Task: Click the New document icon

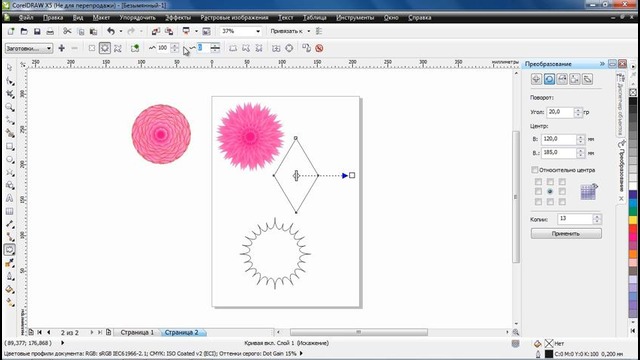Action: [11, 31]
